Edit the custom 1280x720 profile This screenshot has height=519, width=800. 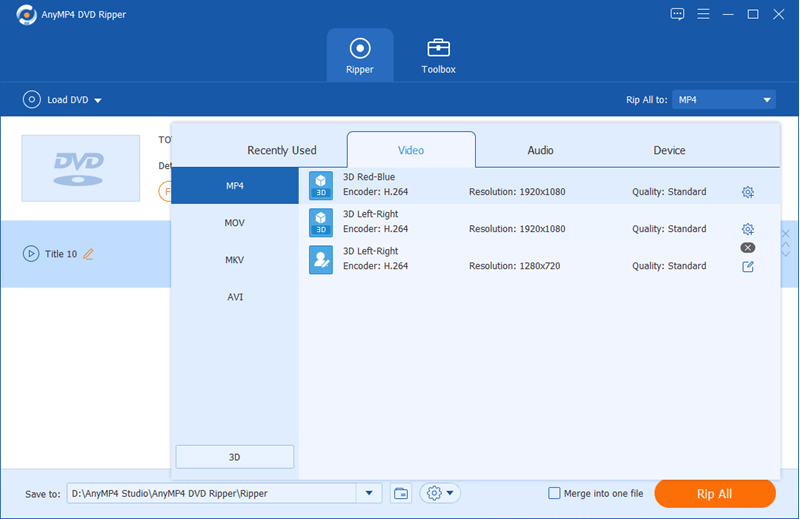coord(747,266)
